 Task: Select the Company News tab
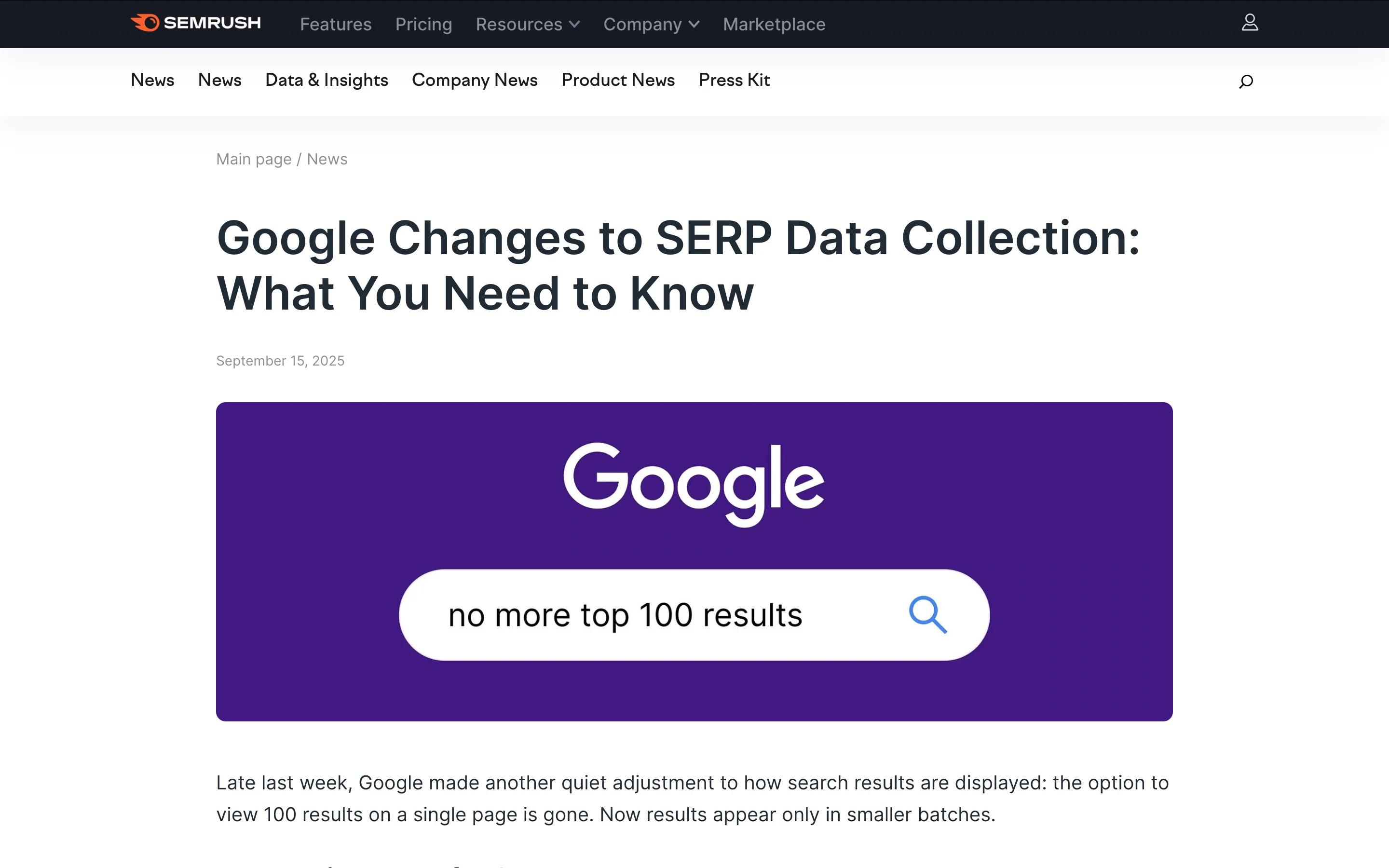[x=475, y=80]
